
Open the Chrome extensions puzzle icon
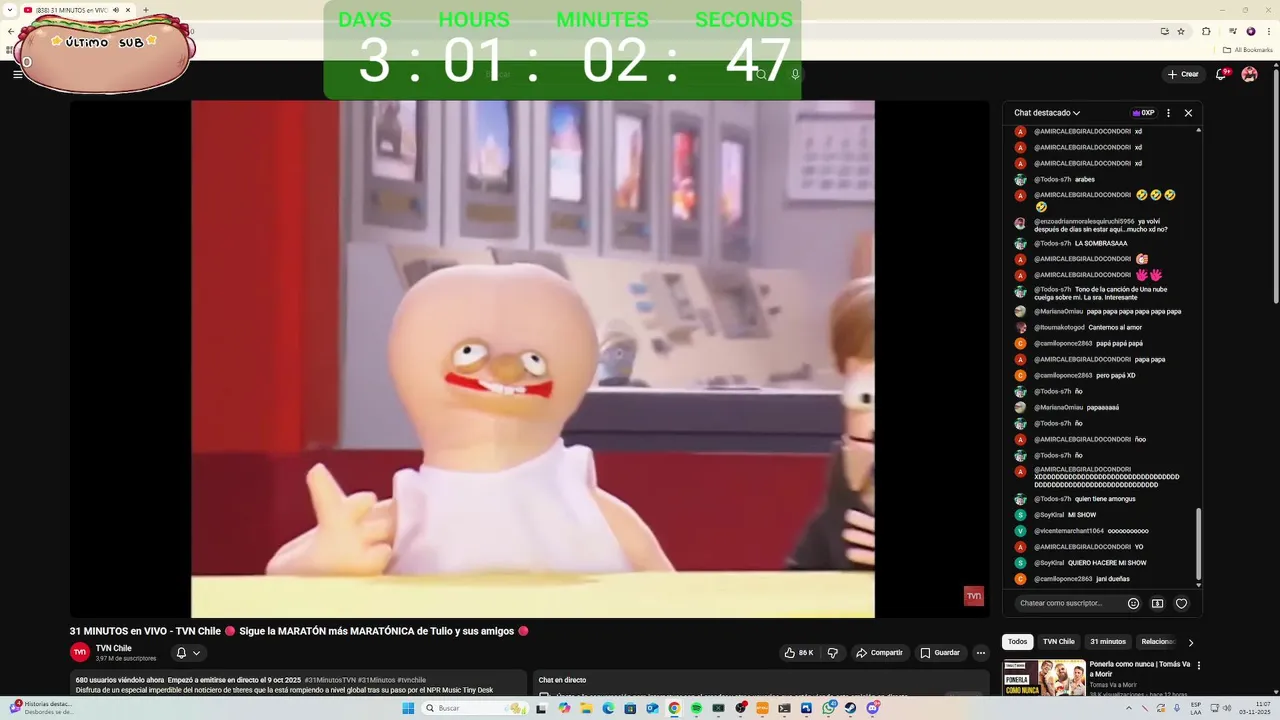(x=1206, y=31)
